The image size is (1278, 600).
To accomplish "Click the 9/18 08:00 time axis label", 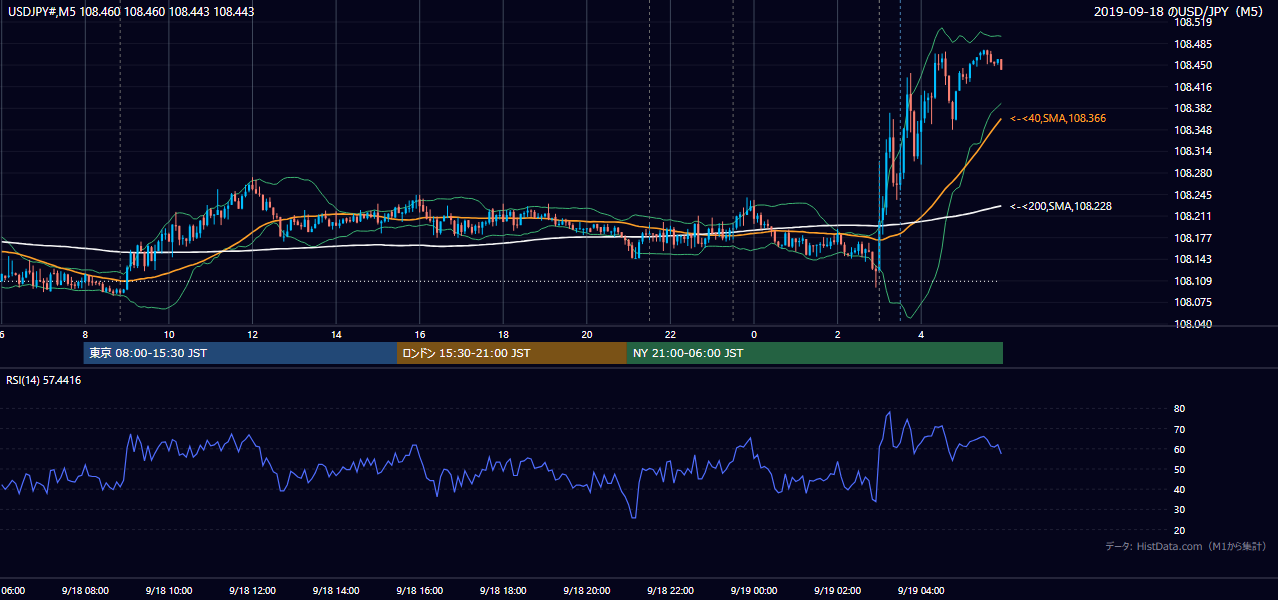I will click(x=85, y=591).
